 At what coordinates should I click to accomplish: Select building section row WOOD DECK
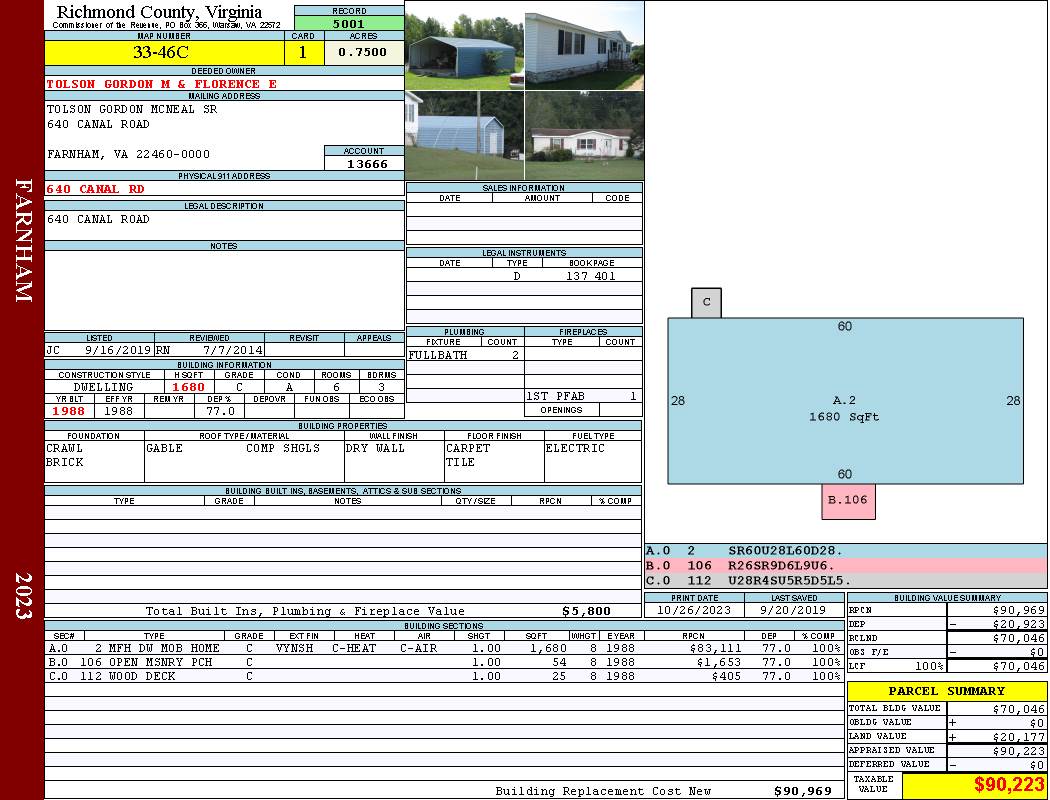[445, 676]
